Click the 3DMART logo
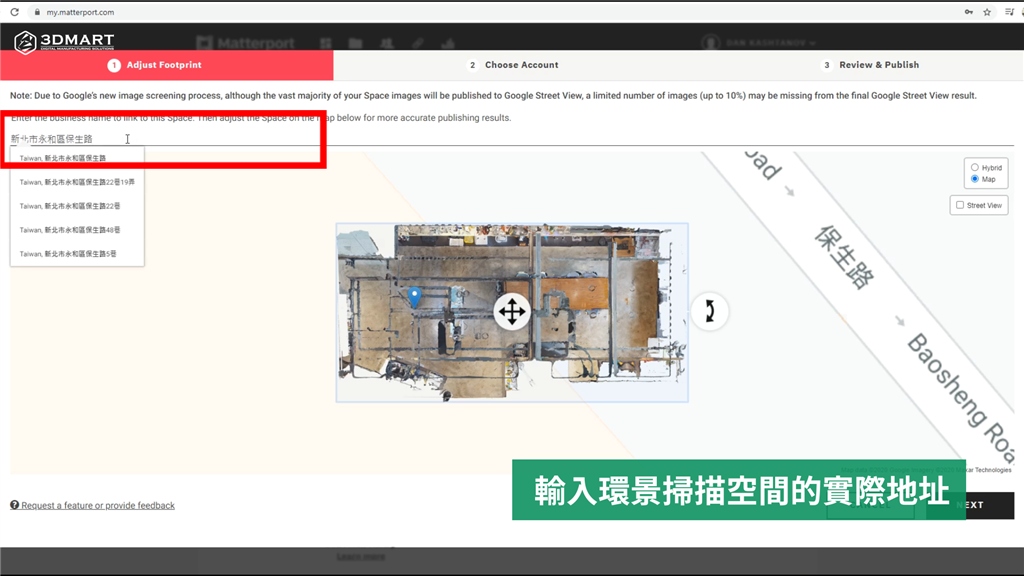The width and height of the screenshot is (1024, 576). (x=64, y=42)
